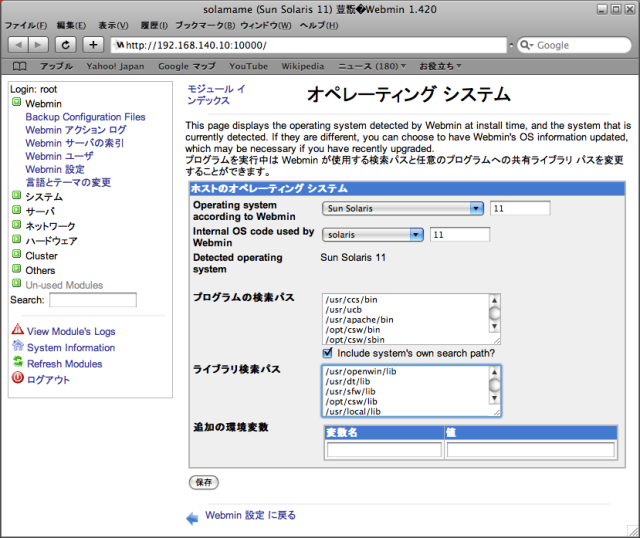The image size is (640, 538).
Task: Click the System Information house icon
Action: [x=18, y=346]
